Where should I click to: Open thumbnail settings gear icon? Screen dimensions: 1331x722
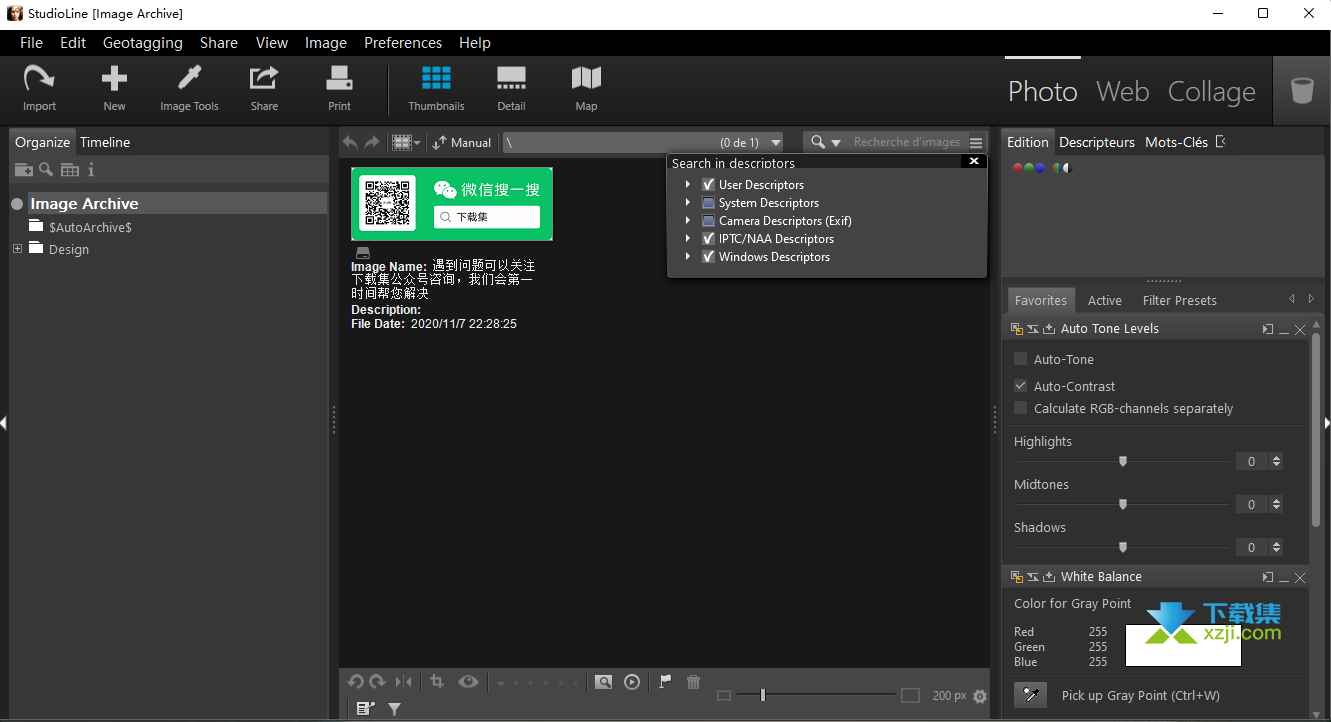[x=980, y=696]
